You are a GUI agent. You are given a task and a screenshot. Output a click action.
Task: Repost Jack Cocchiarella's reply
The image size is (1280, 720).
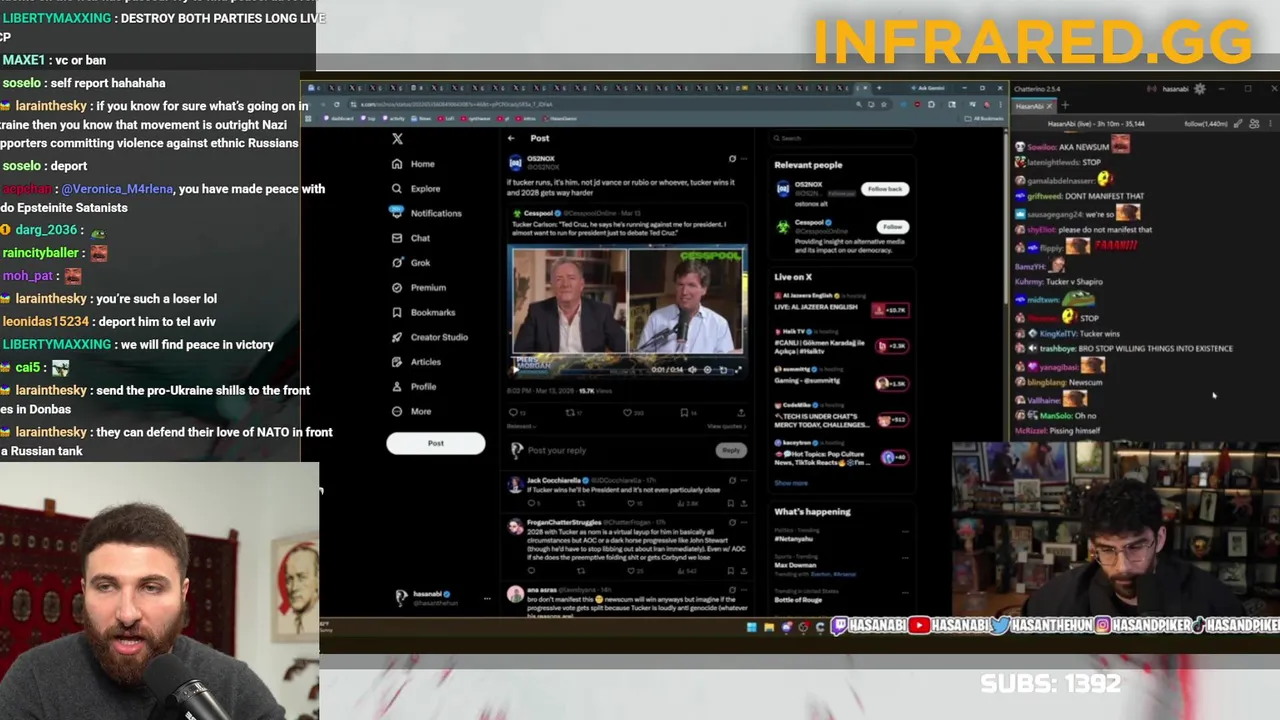581,503
